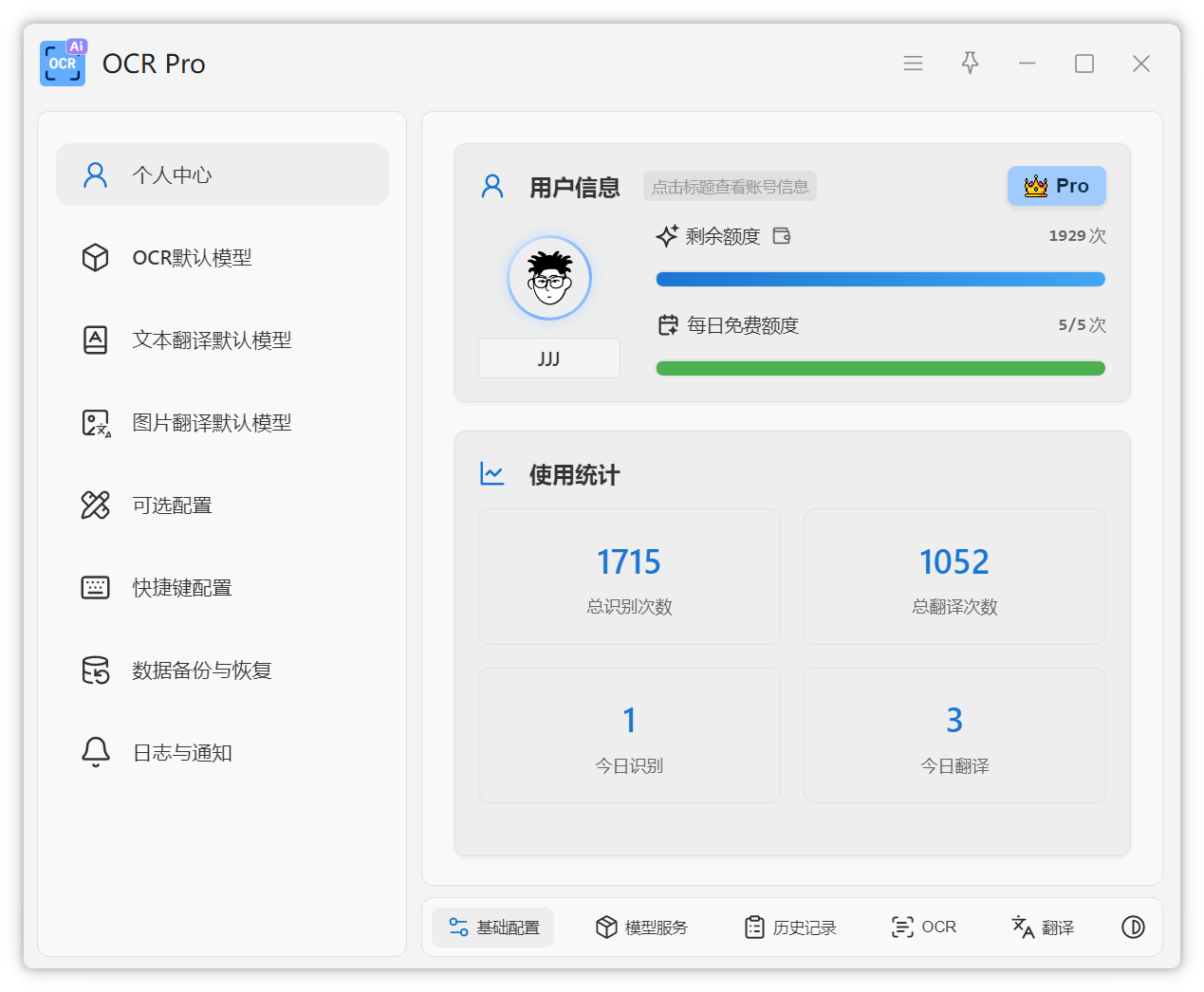Switch to the 历史记录 tab
Viewport: 1204px width, 992px height.
pyautogui.click(x=790, y=928)
